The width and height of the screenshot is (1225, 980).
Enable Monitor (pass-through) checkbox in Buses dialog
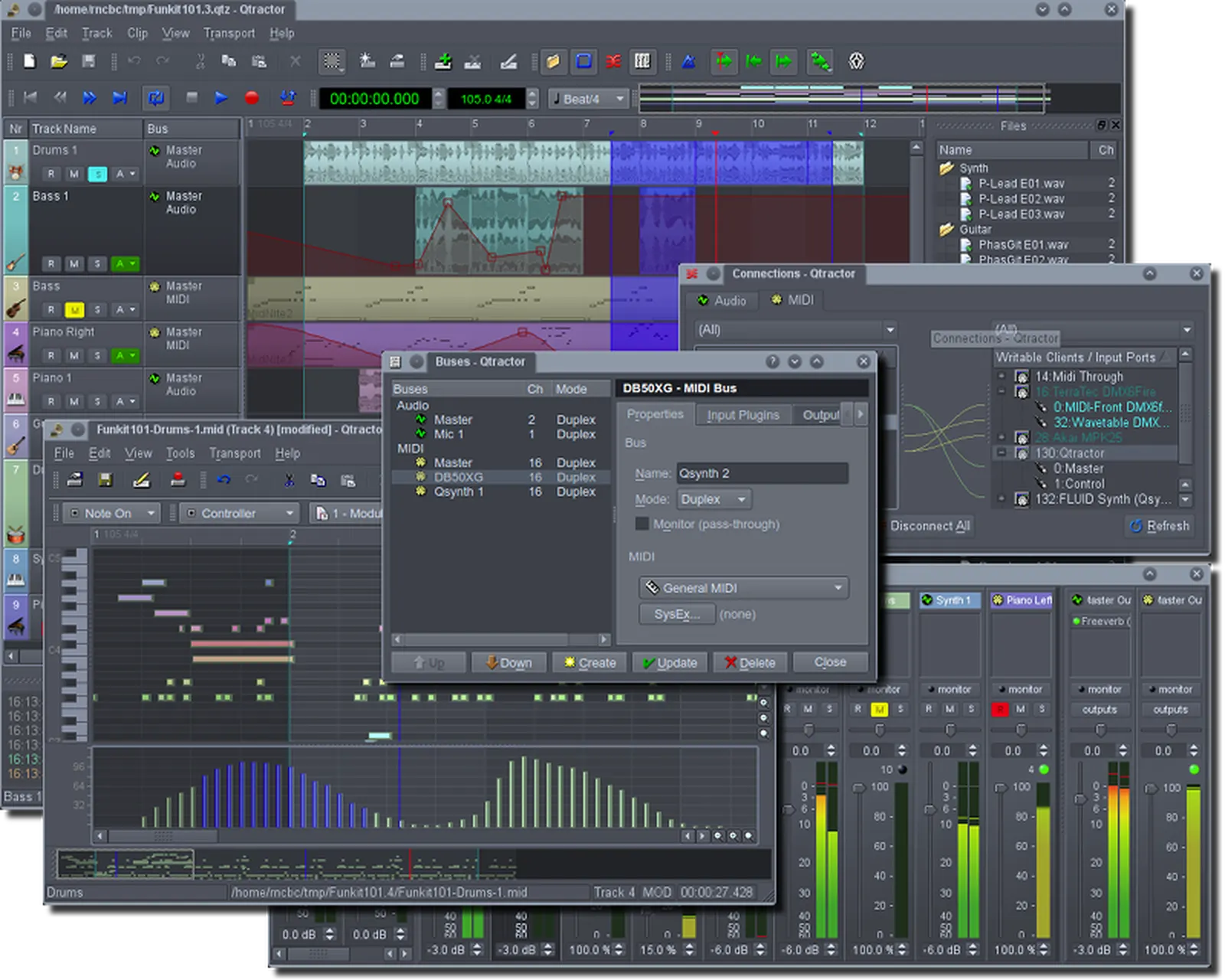coord(642,524)
